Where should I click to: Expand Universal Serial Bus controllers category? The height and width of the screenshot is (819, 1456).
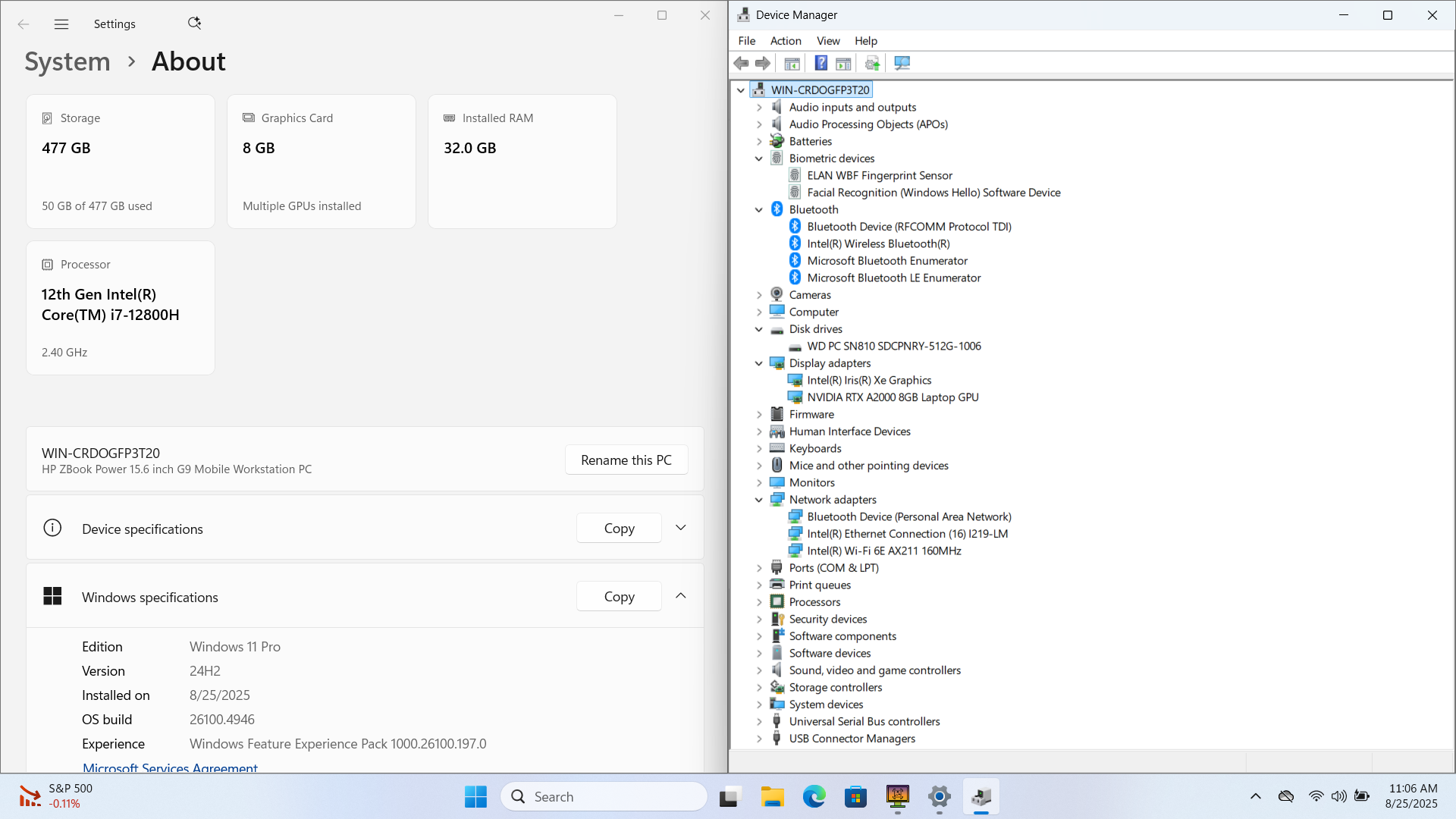coord(759,721)
